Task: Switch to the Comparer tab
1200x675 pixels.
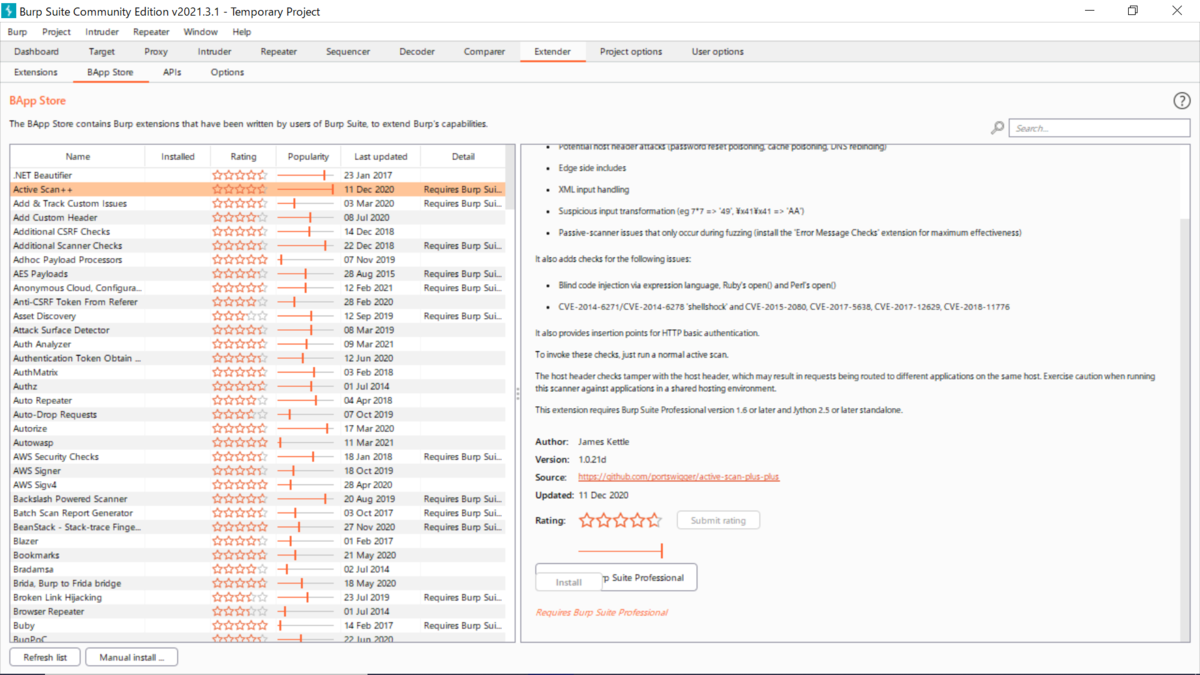Action: (x=484, y=52)
